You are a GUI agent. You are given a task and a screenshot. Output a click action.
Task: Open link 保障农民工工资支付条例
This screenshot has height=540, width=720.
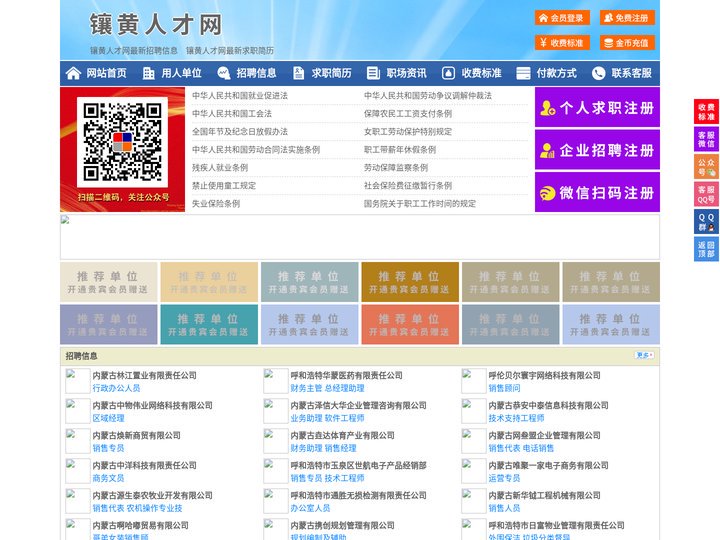(x=408, y=113)
